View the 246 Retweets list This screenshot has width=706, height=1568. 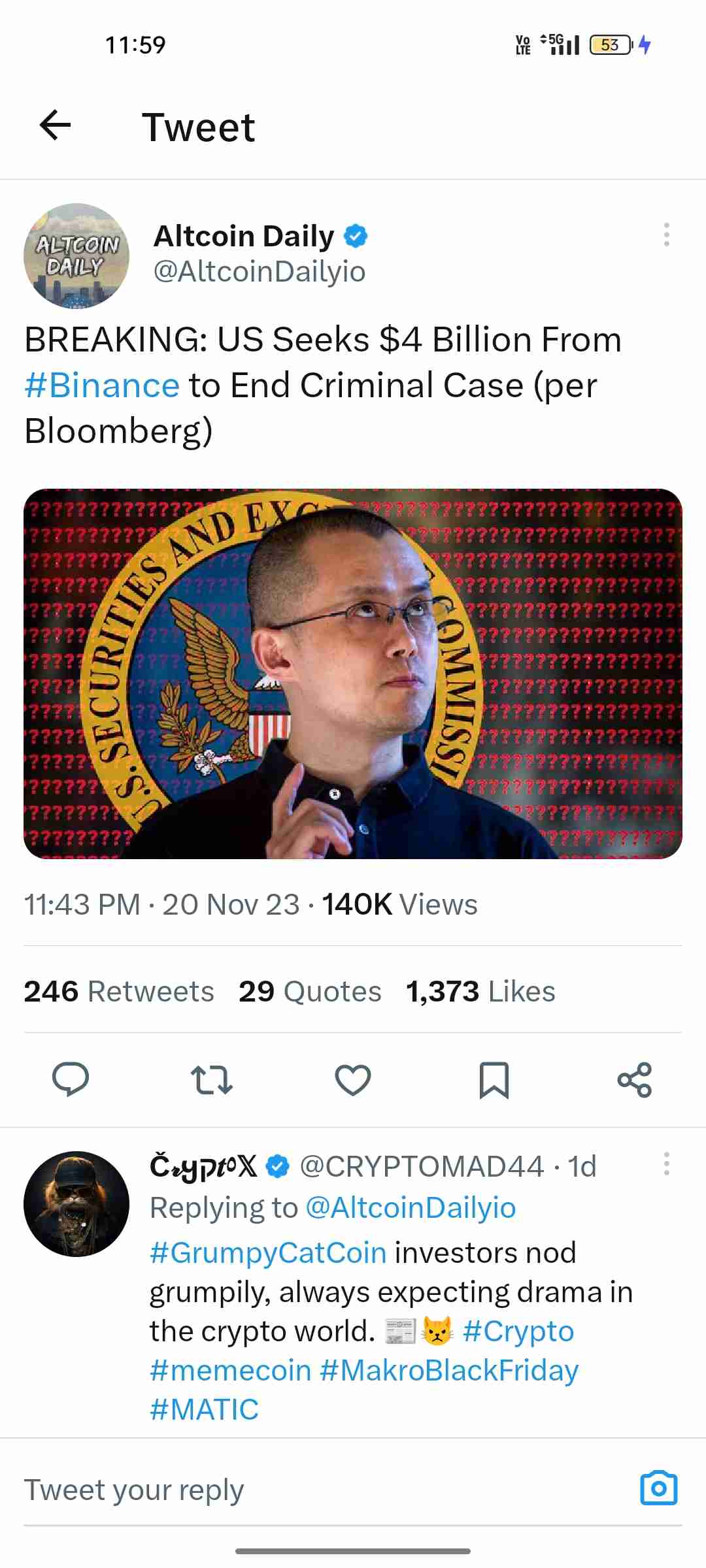(119, 991)
